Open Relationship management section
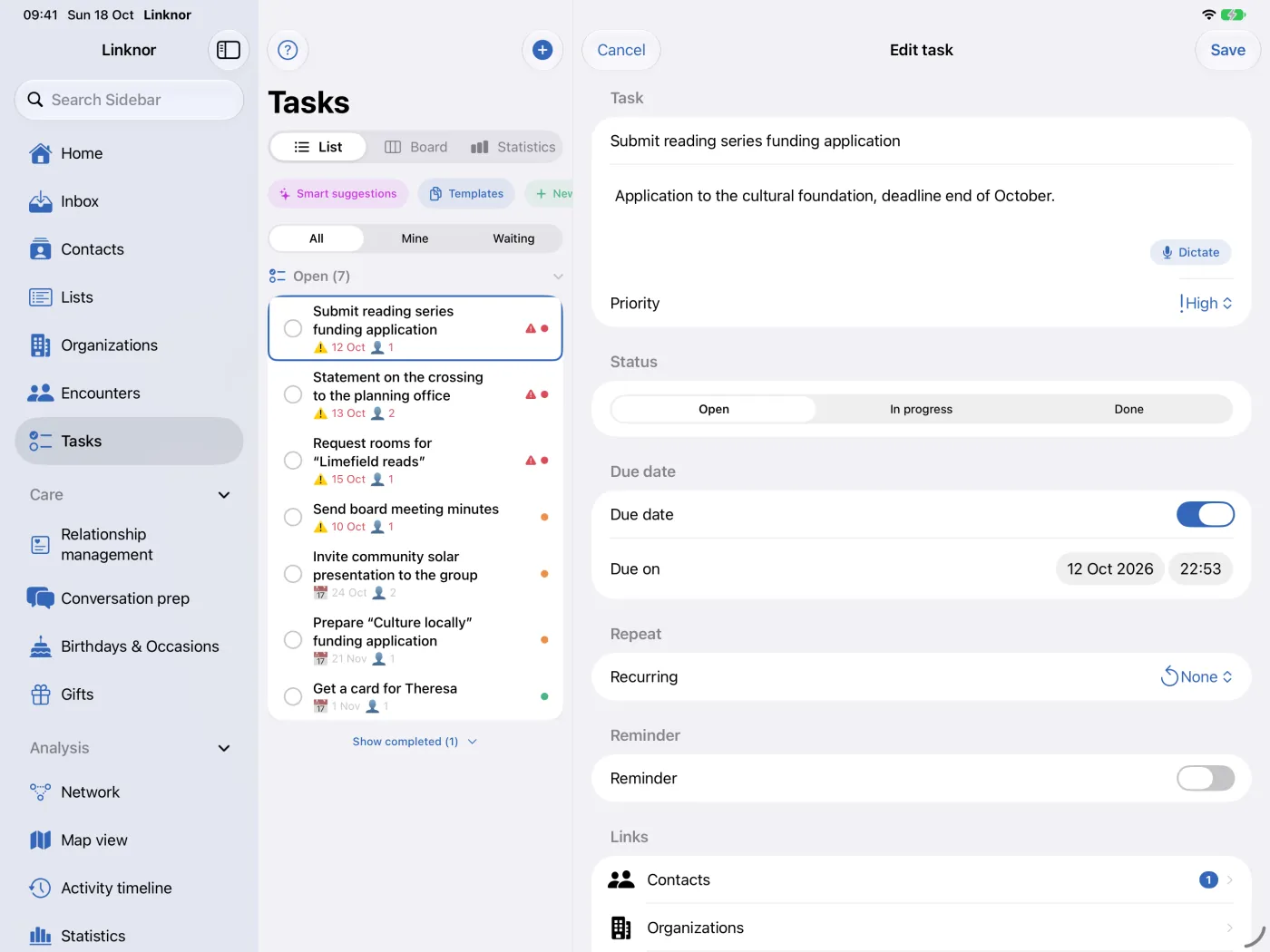This screenshot has height=952, width=1270. point(129,545)
